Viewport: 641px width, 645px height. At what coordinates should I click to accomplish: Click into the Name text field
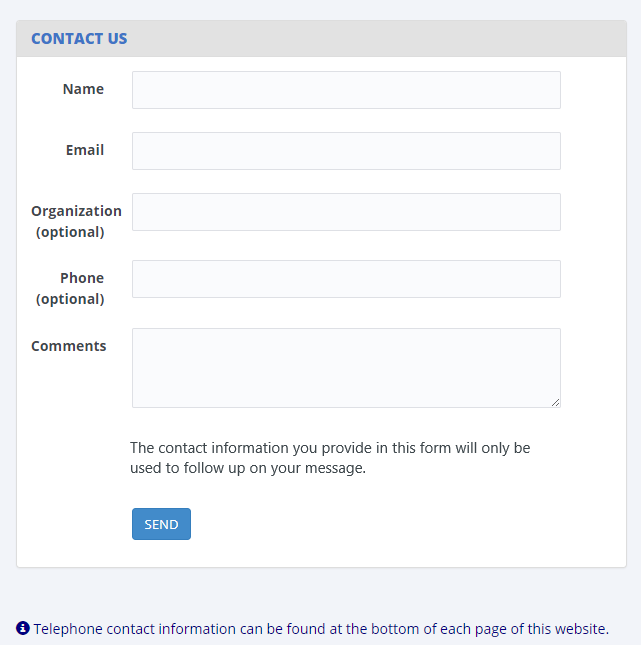point(346,90)
